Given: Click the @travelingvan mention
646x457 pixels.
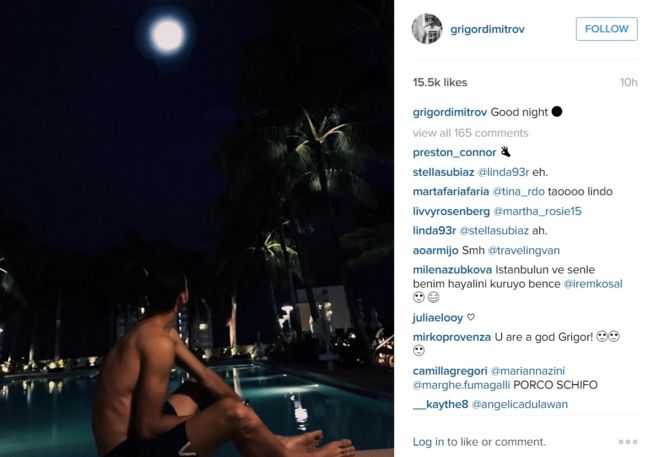Looking at the screenshot, I should [524, 250].
